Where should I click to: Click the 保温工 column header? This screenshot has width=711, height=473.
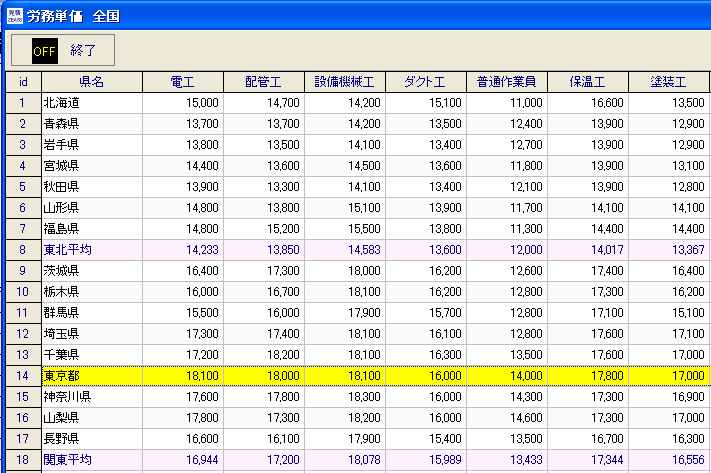click(x=587, y=81)
